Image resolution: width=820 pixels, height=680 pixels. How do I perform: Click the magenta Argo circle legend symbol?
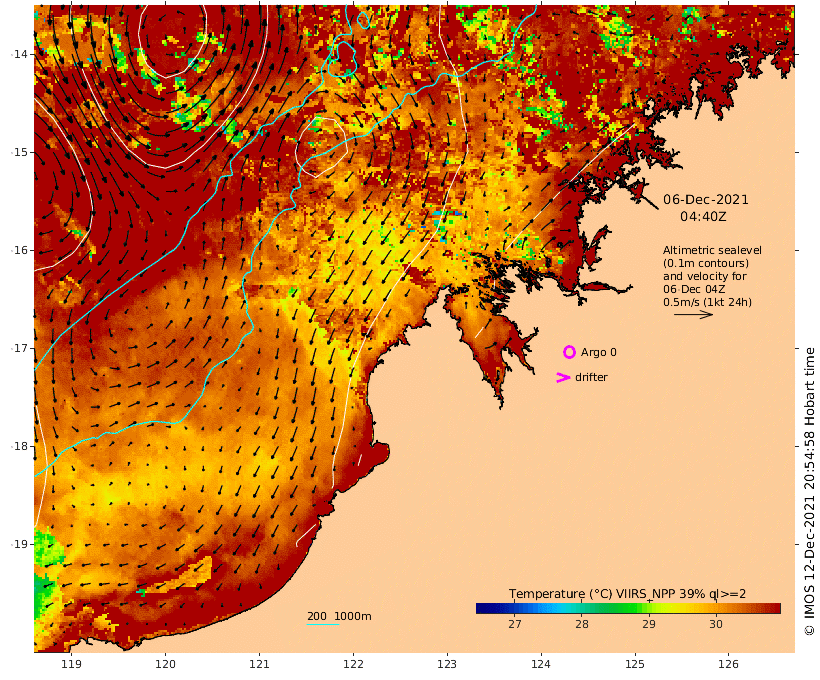coord(569,352)
